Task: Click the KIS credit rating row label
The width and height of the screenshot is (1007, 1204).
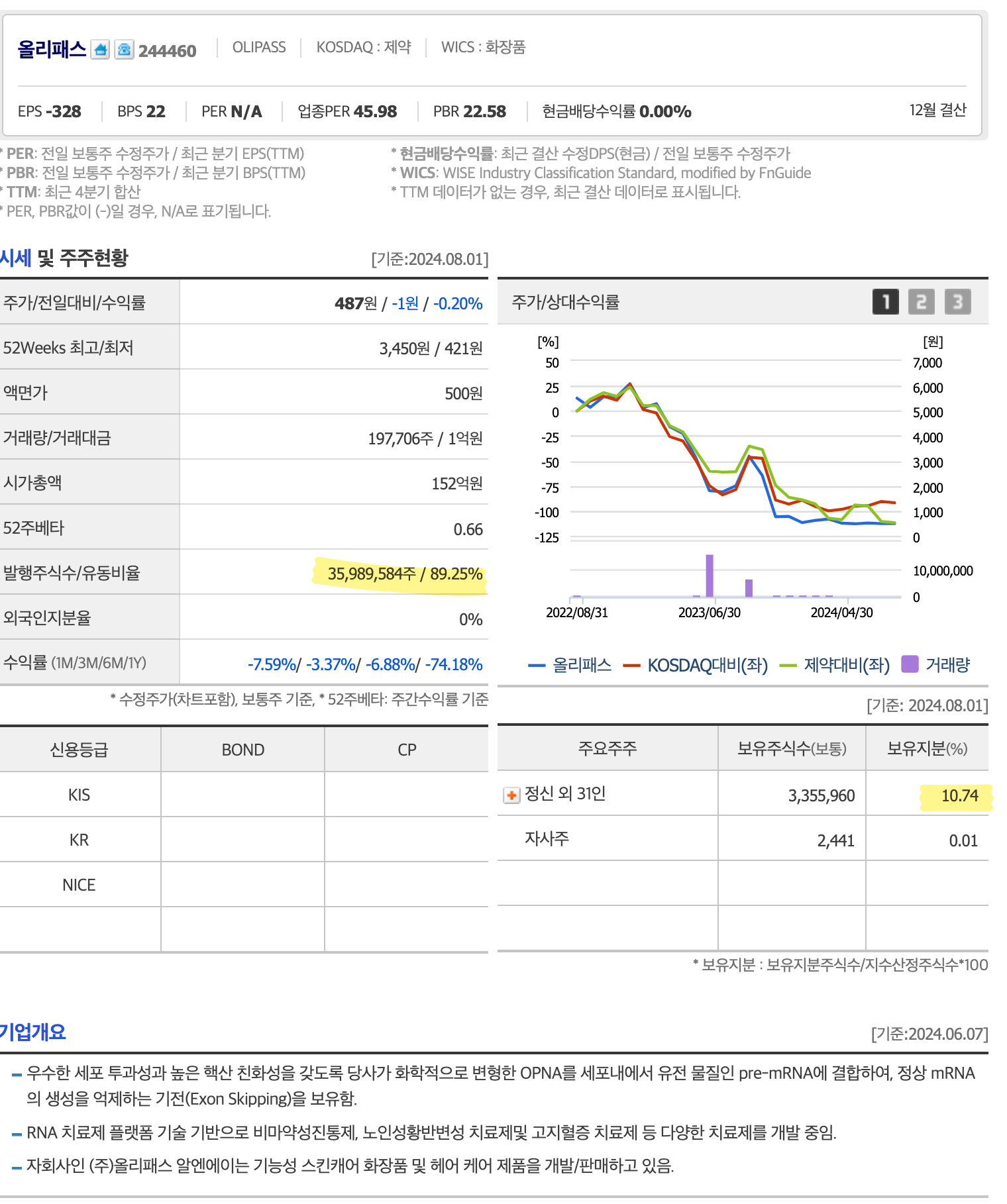Action: 79,795
